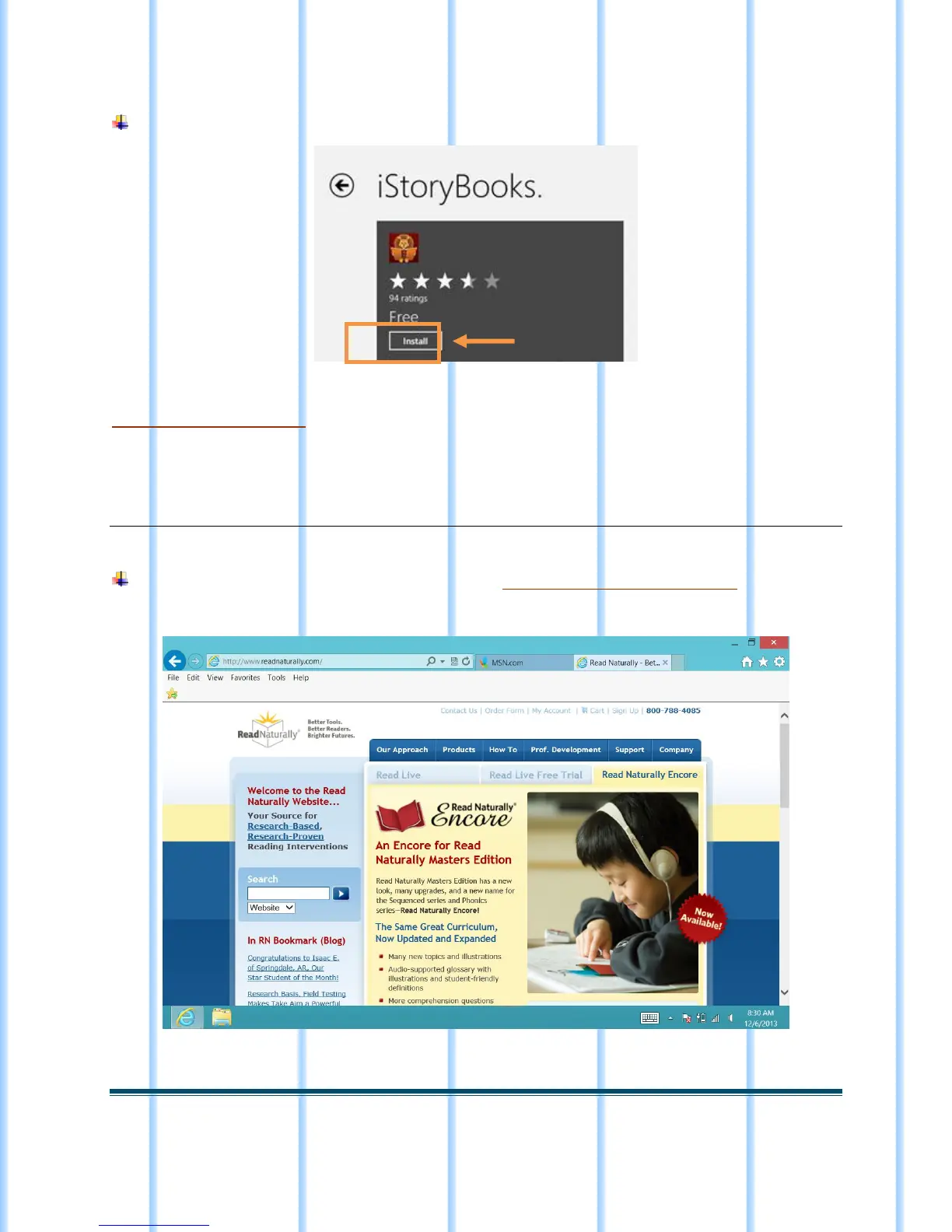Open the Company navigation item
The width and height of the screenshot is (952, 1232).
click(x=676, y=750)
